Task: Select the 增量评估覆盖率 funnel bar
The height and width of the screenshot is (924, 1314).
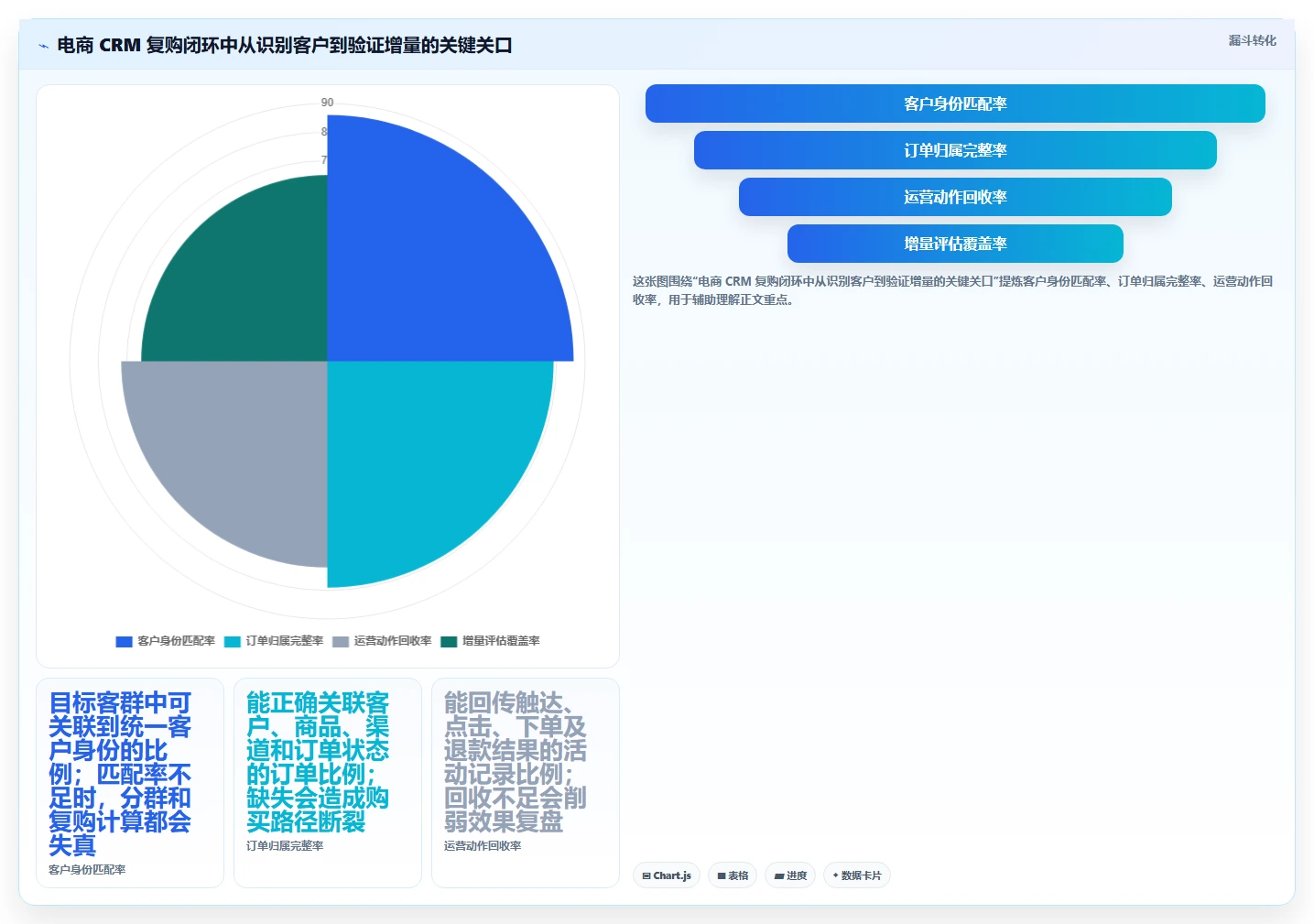Action: [955, 244]
